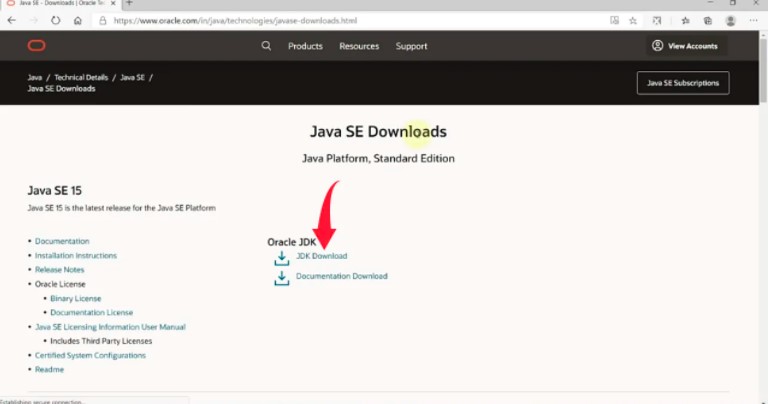Go to the browser home page icon
This screenshot has height=404, width=770.
[78, 20]
